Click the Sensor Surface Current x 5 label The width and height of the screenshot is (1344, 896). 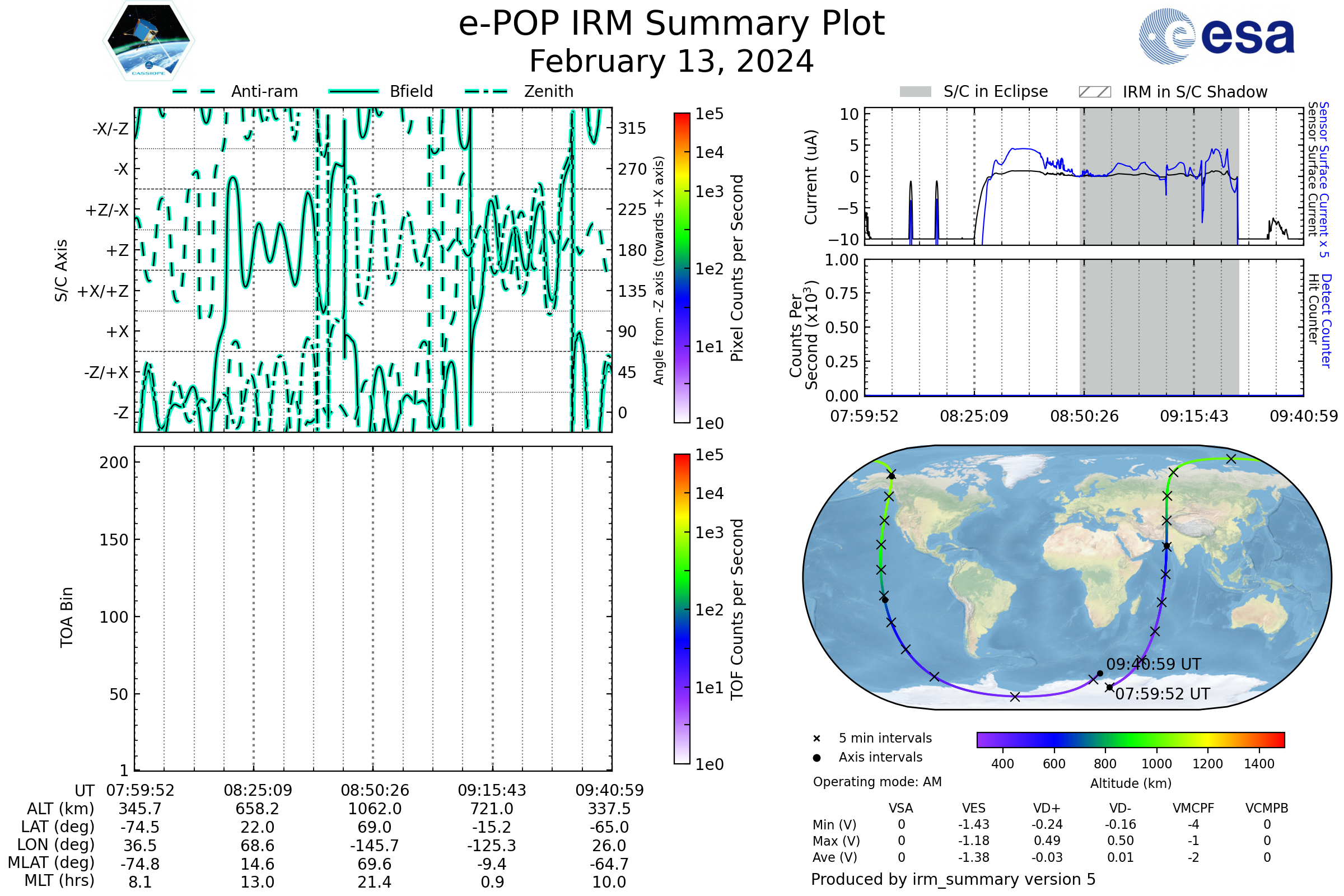point(1324,179)
